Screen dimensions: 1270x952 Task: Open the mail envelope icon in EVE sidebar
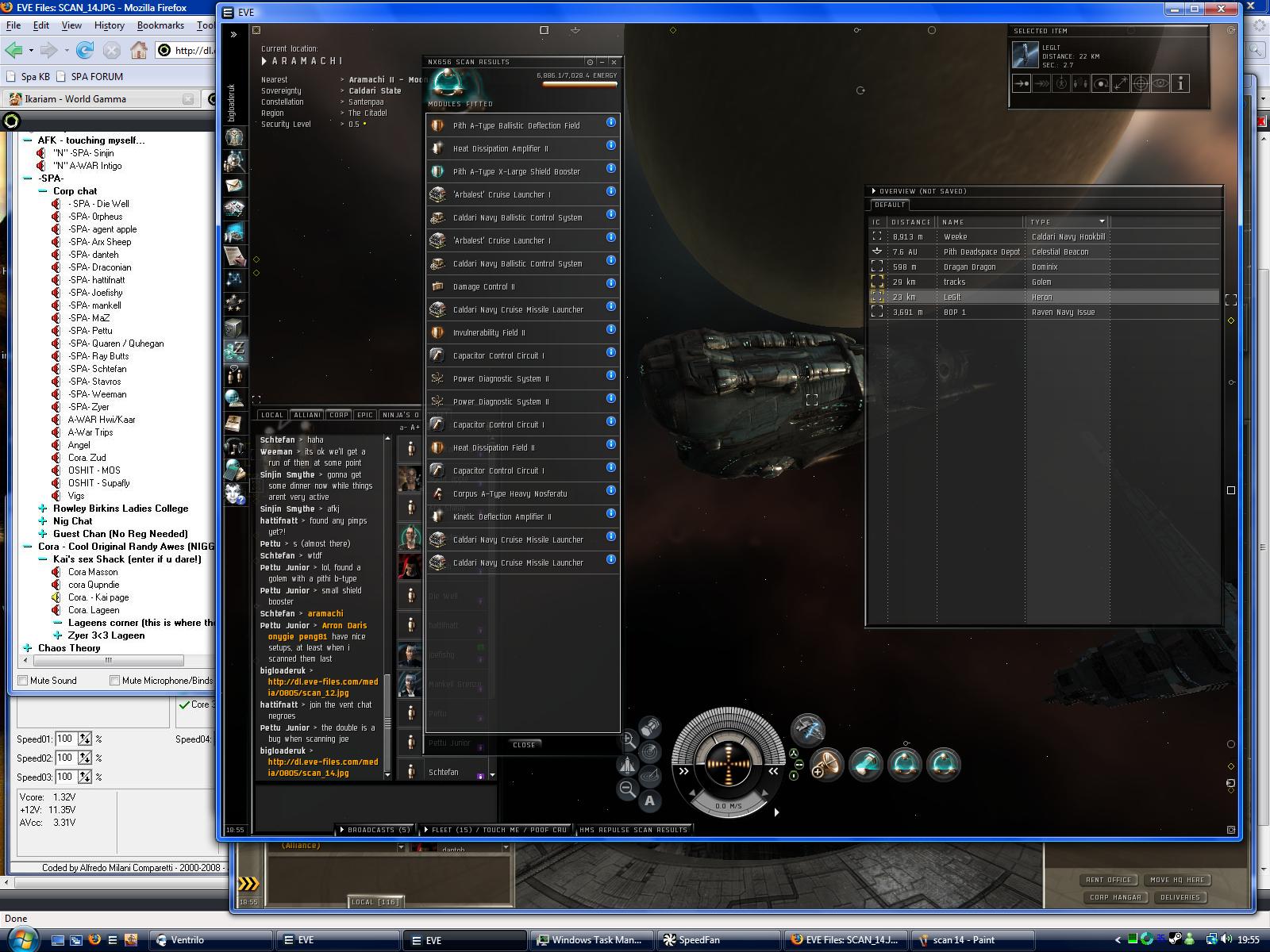click(234, 185)
